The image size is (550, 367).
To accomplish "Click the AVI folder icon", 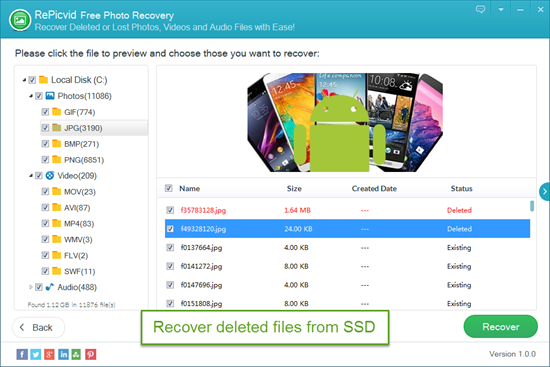I will pos(56,207).
